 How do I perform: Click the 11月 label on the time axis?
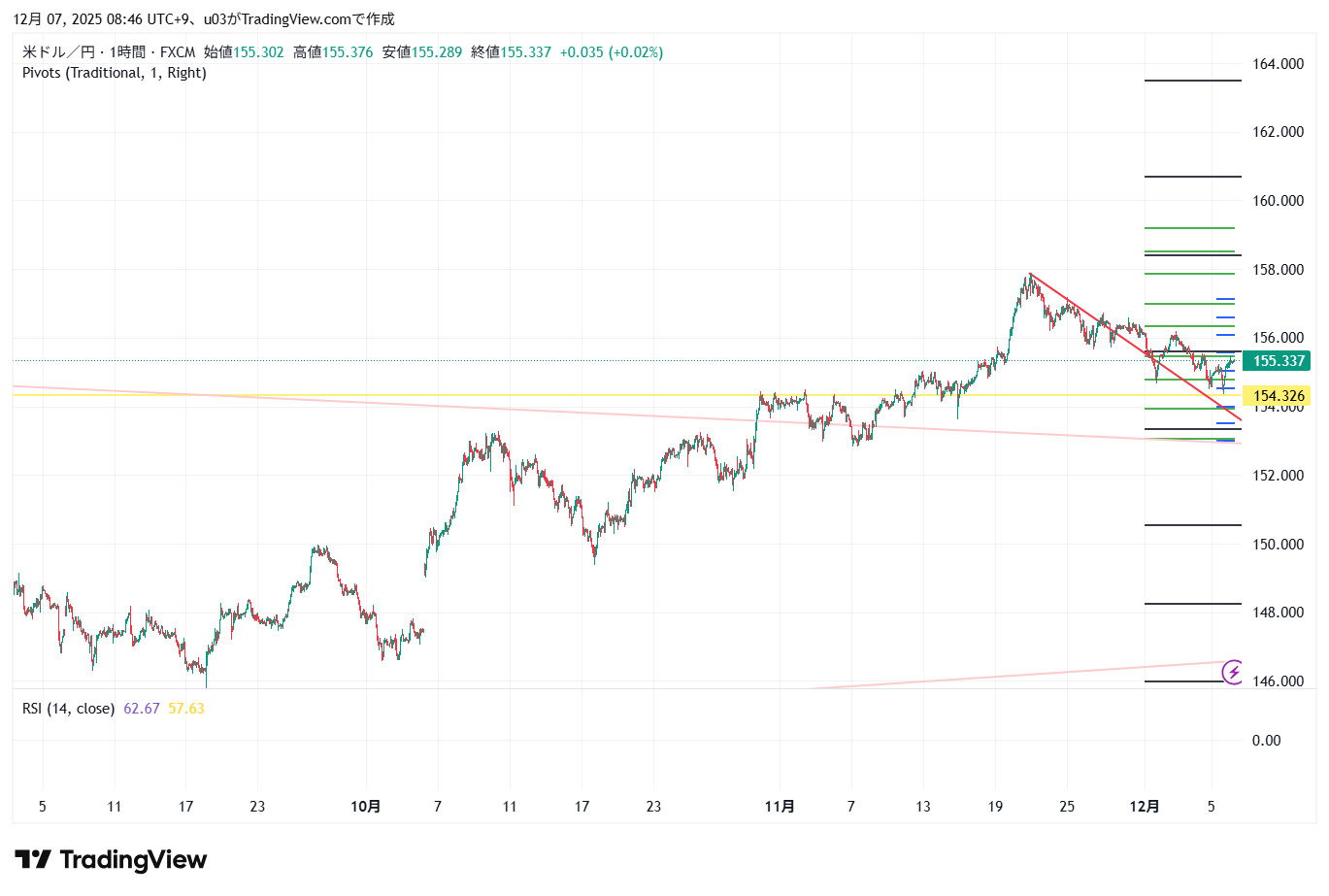coord(780,807)
